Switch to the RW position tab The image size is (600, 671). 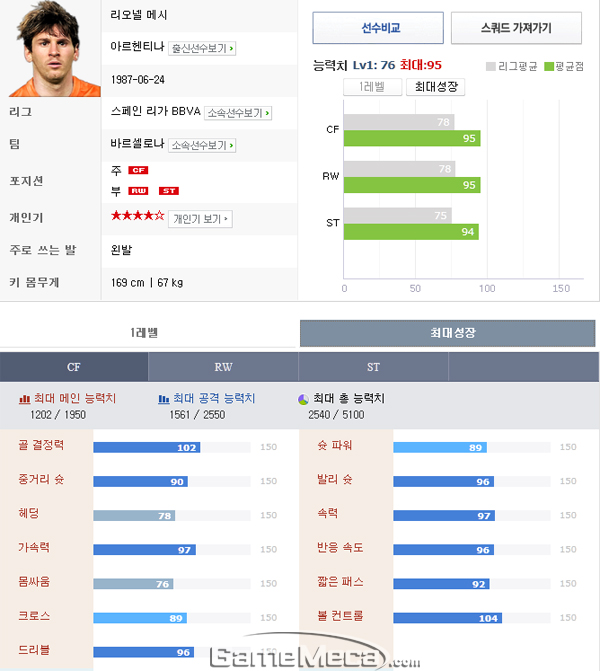coord(223,367)
